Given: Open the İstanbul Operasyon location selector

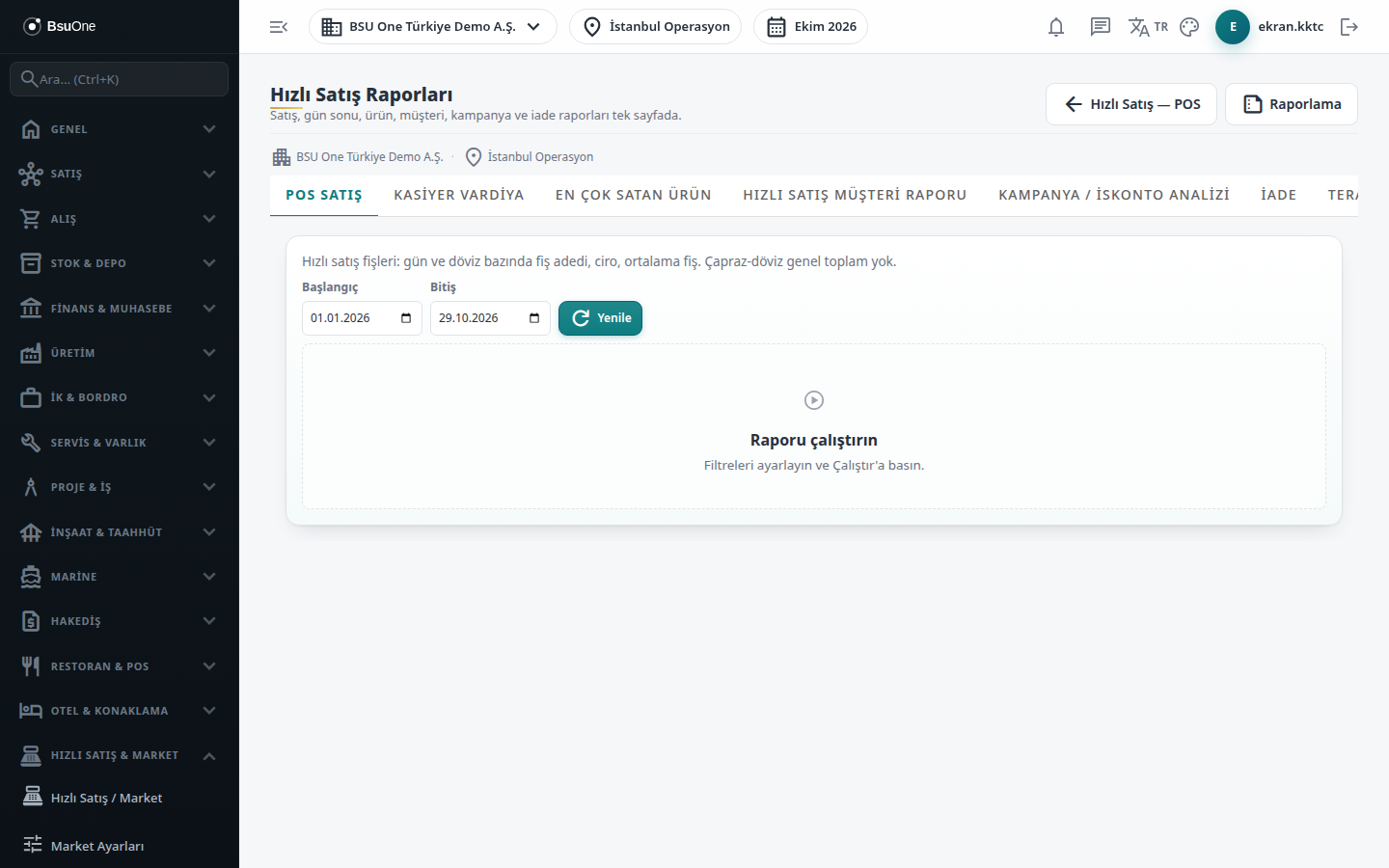Looking at the screenshot, I should coord(656,27).
